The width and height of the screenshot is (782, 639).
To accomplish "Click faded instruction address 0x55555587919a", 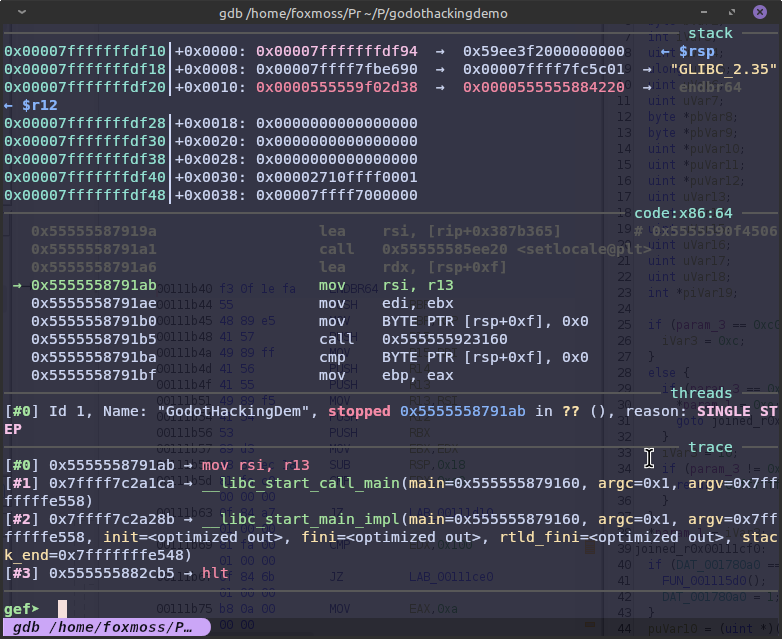I will (x=94, y=231).
